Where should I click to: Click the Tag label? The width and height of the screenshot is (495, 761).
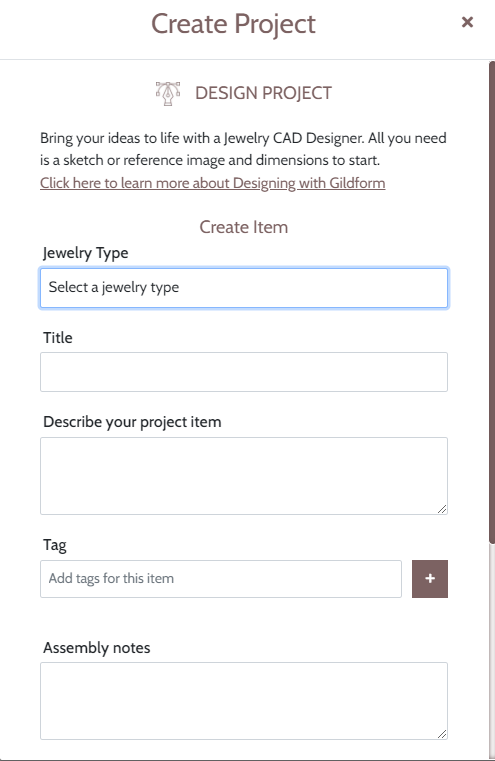(54, 545)
